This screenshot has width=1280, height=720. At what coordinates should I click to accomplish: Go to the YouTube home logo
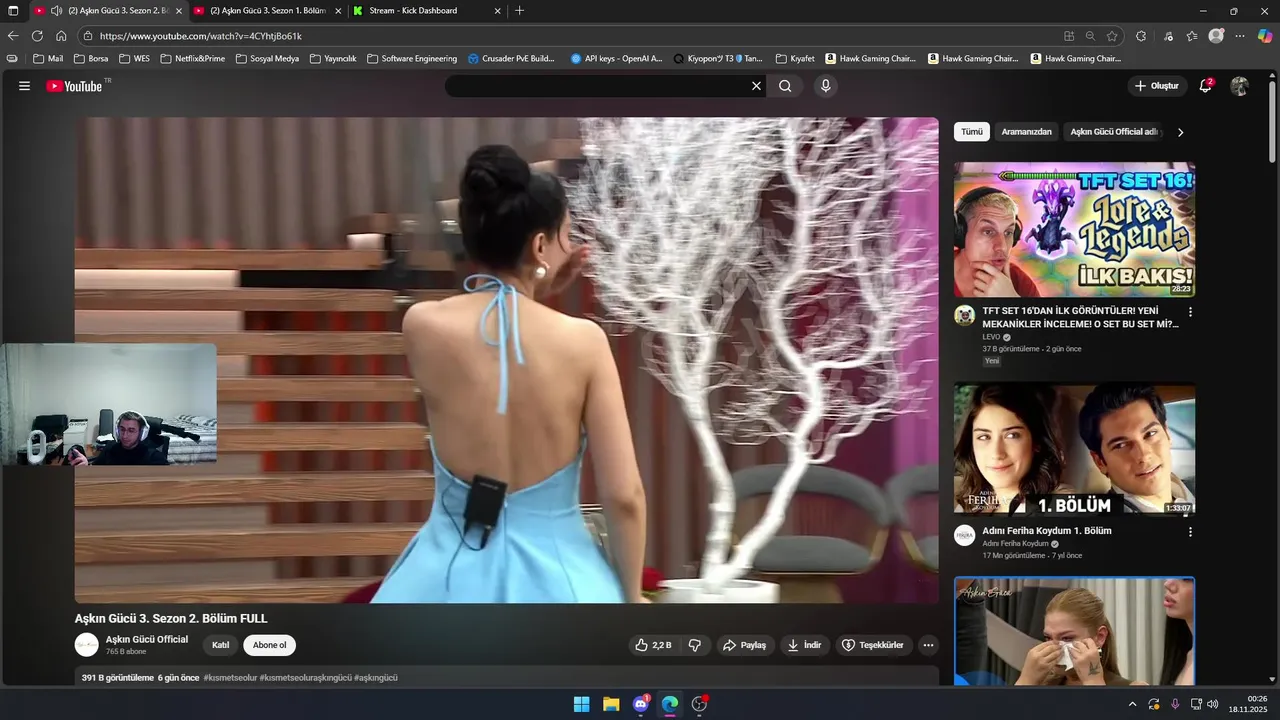click(x=74, y=86)
